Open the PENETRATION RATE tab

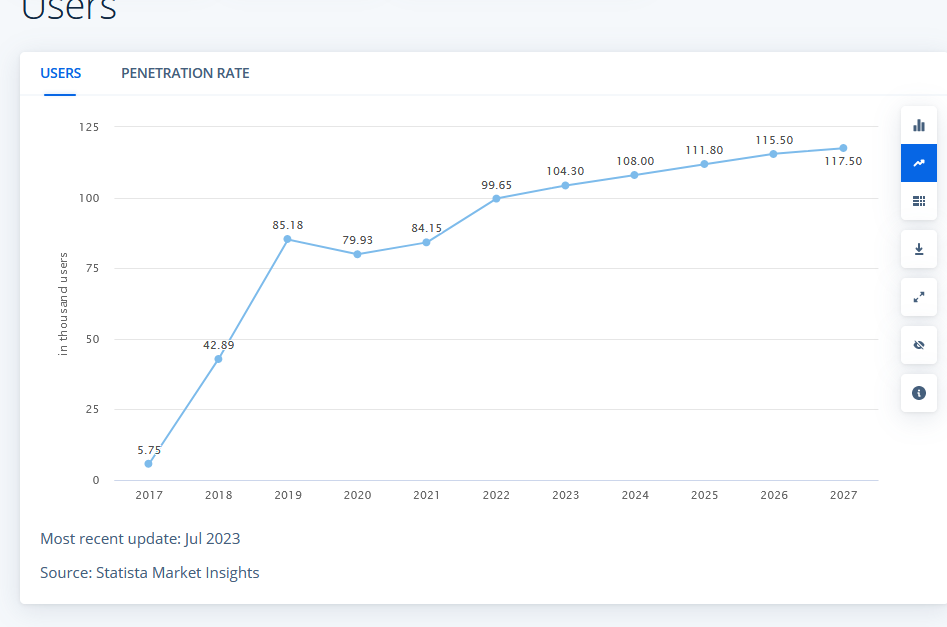[185, 73]
